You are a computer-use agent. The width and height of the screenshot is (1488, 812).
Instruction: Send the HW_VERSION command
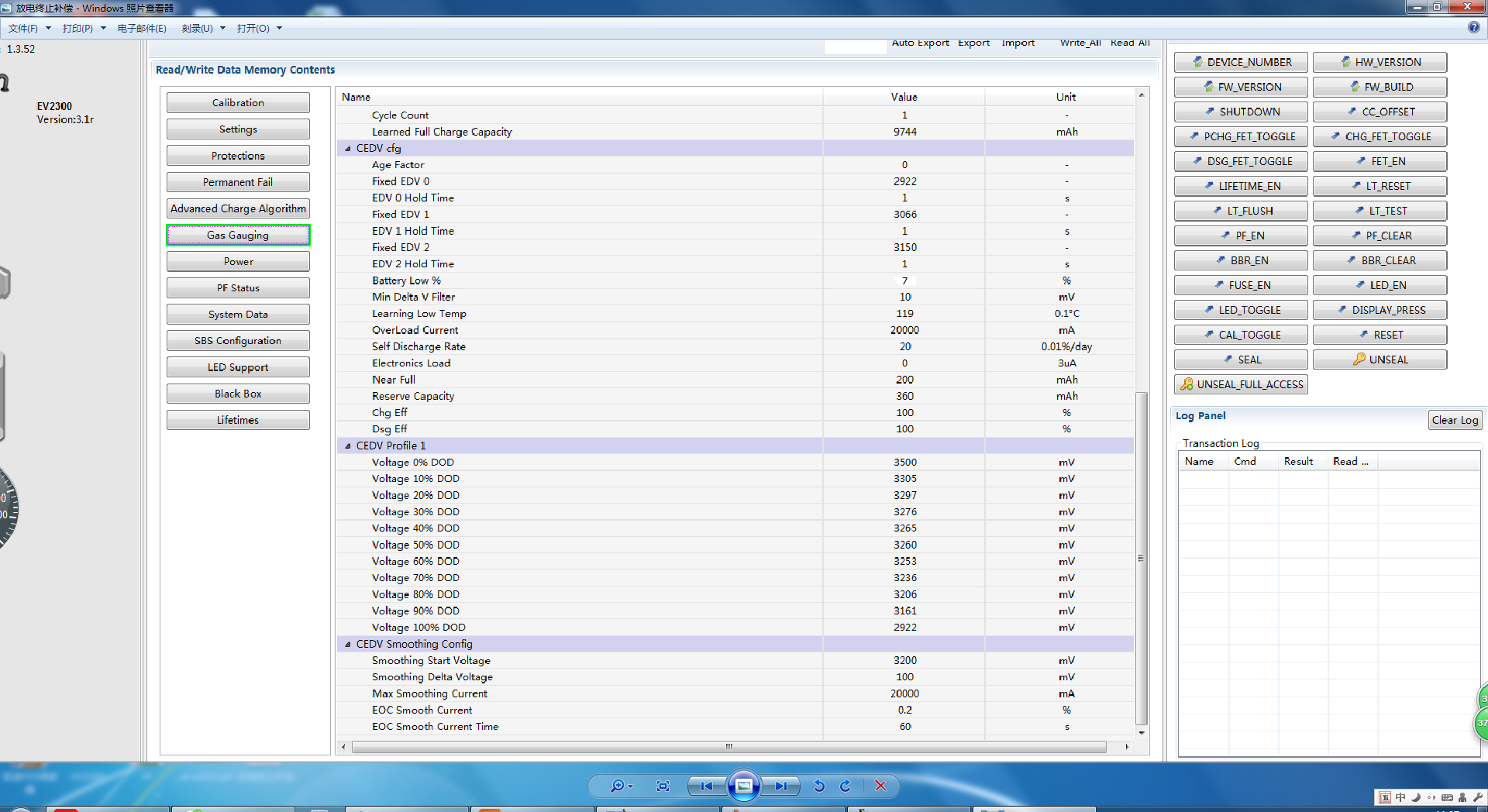(x=1379, y=62)
